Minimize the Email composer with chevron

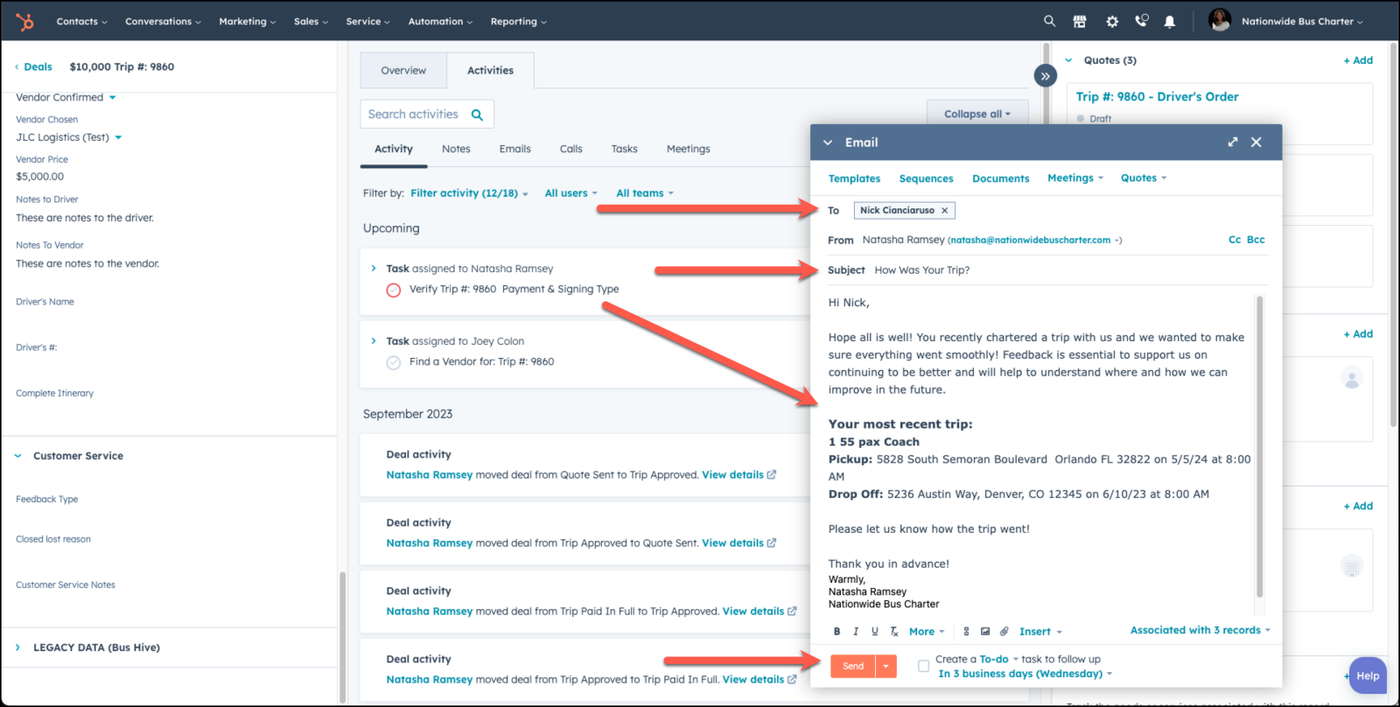[827, 143]
